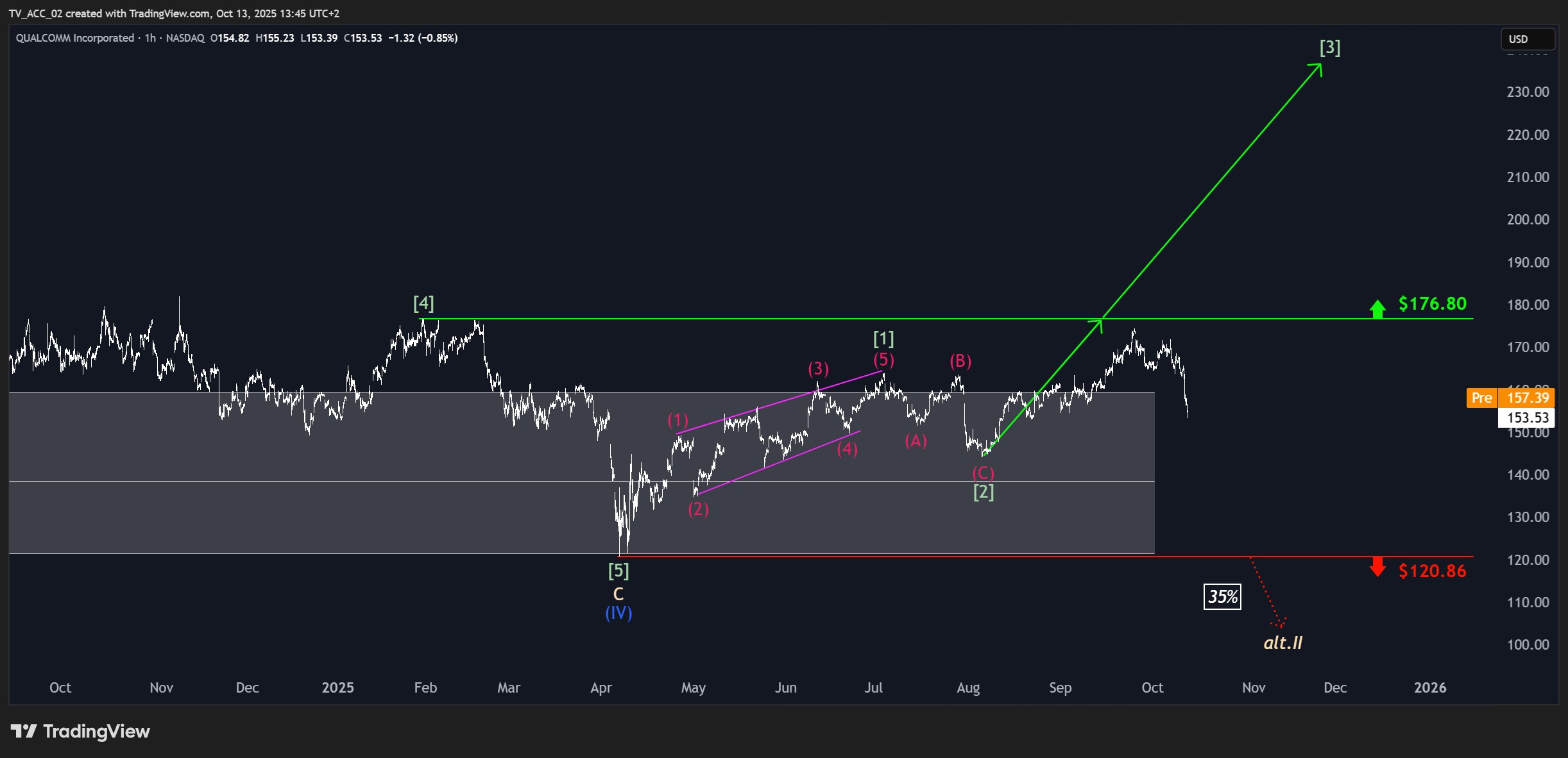The width and height of the screenshot is (1568, 758).
Task: Click the red down arrow beside $120.86
Action: (x=1377, y=567)
